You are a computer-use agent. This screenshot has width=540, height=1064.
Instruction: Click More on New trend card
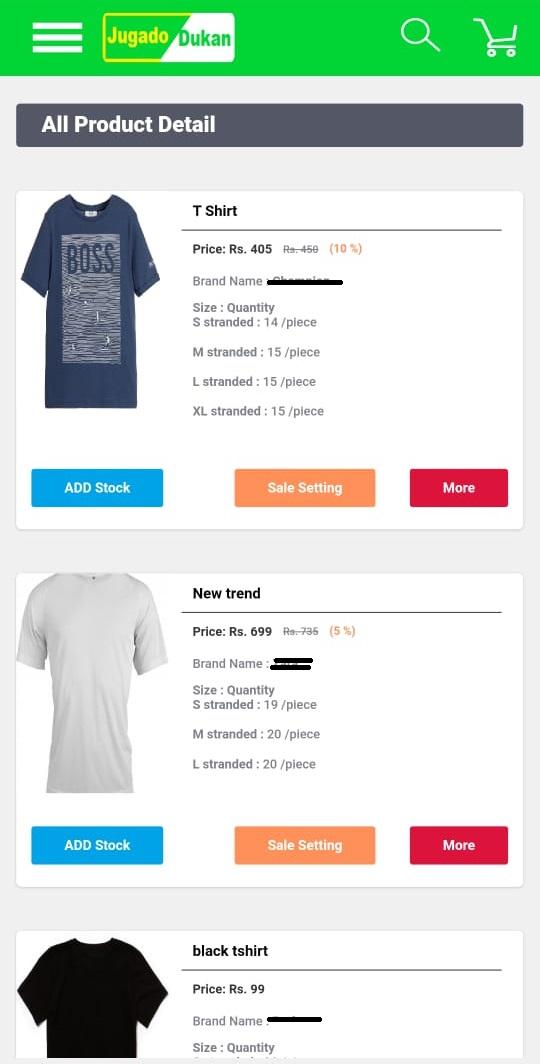coord(459,845)
